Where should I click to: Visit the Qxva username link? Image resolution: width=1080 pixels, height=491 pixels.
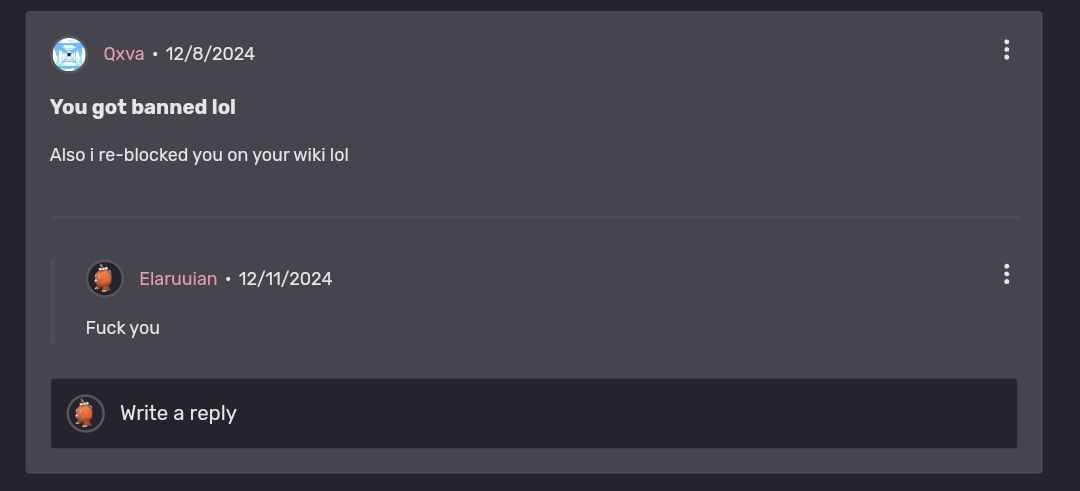point(124,54)
